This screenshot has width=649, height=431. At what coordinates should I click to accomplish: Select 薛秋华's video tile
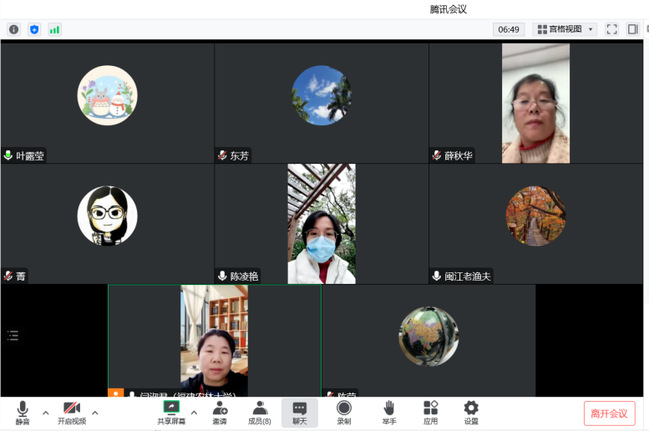point(535,103)
